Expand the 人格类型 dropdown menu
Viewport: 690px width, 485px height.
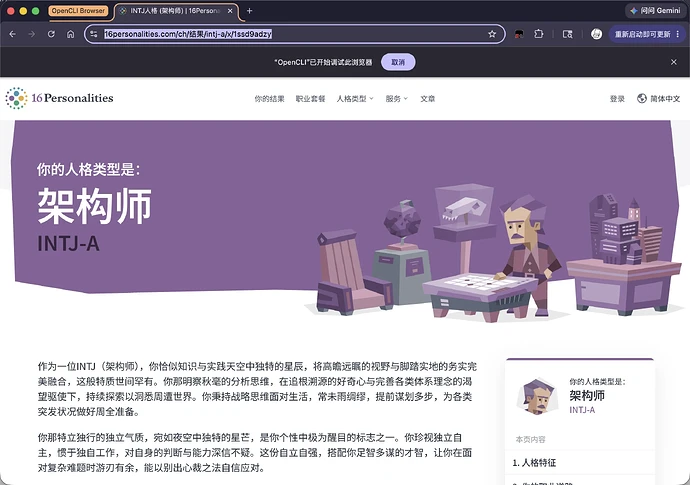coord(355,99)
